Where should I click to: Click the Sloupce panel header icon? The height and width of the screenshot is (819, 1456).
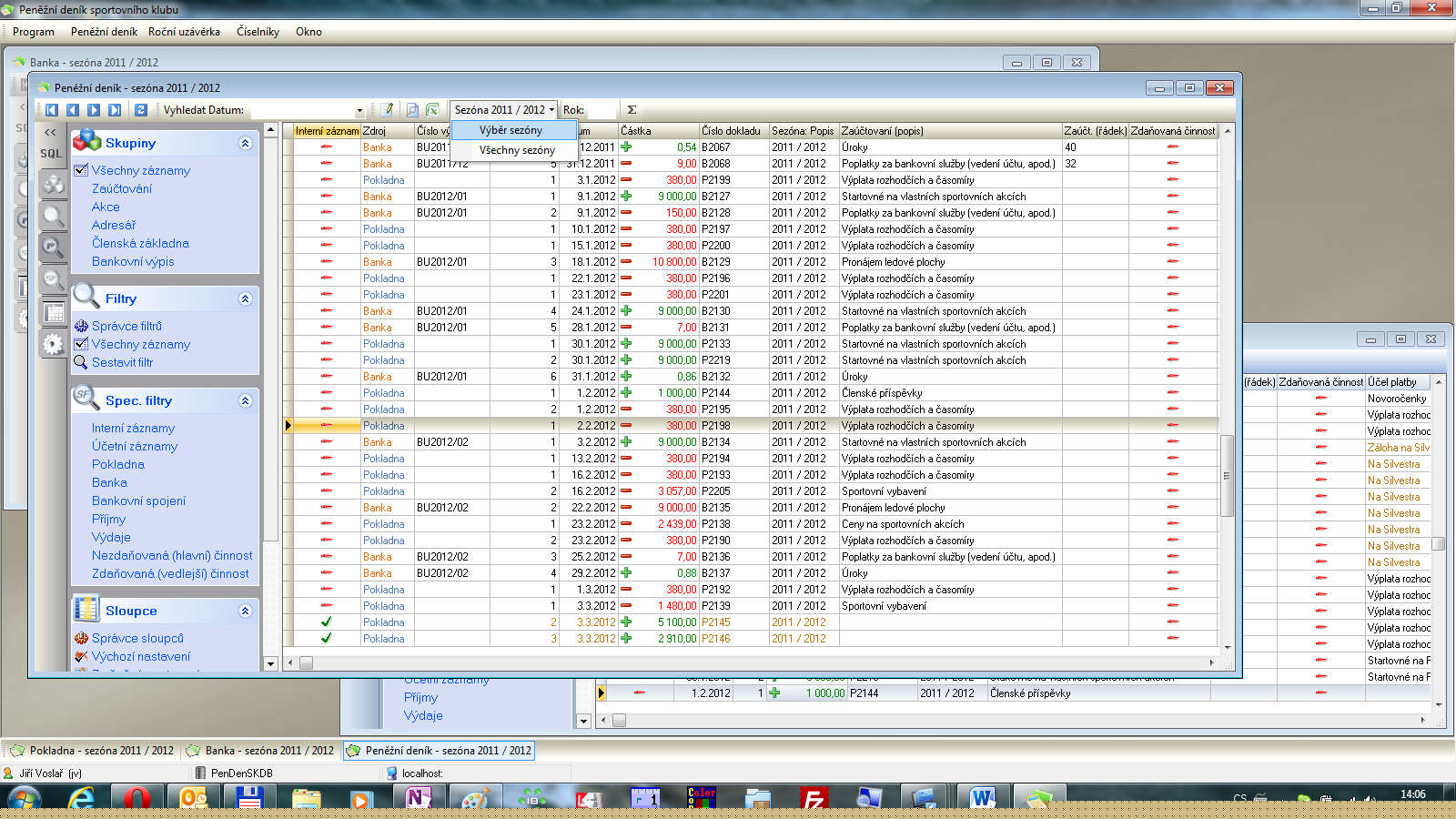86,609
